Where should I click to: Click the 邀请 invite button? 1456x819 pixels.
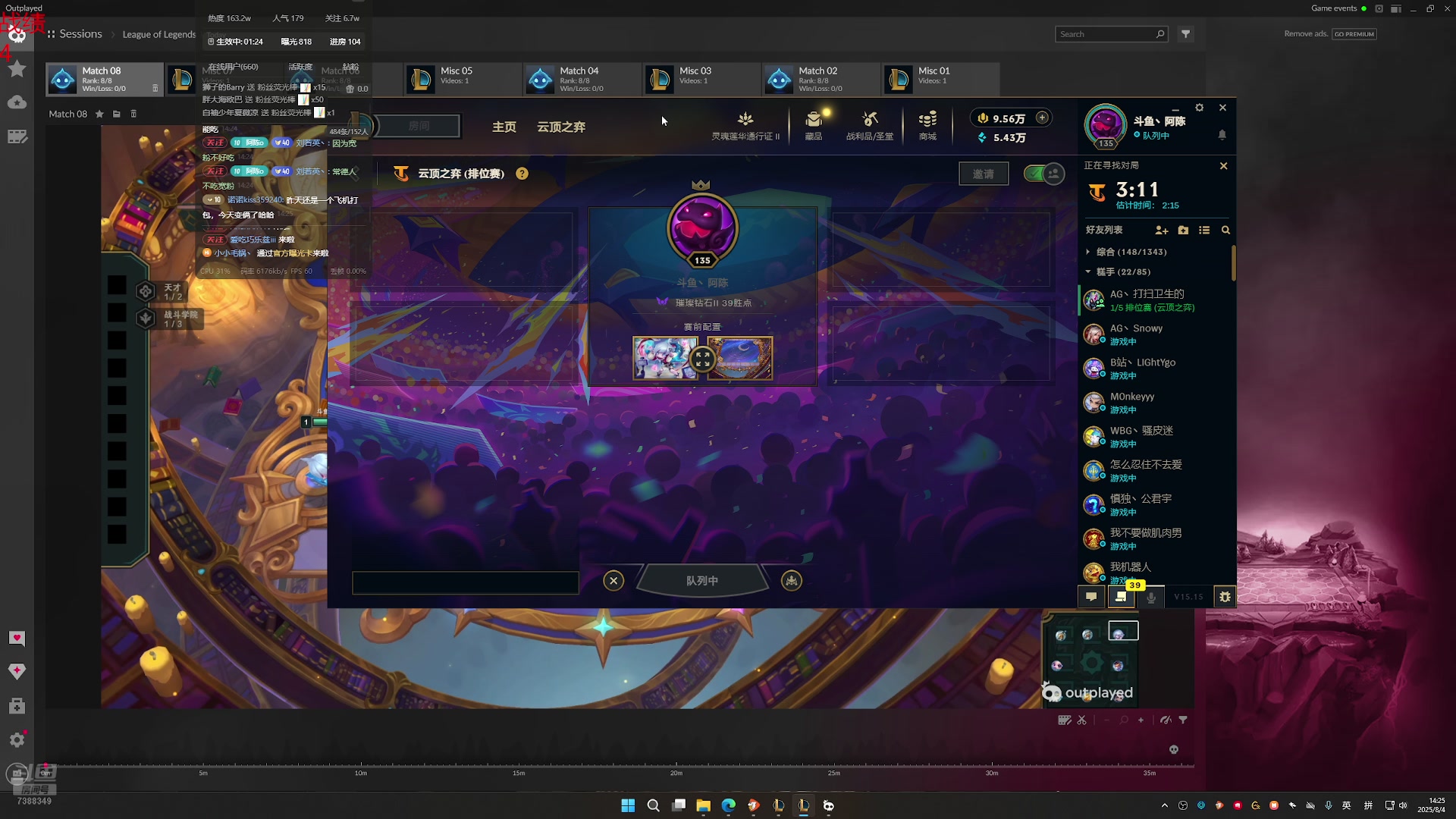(984, 174)
